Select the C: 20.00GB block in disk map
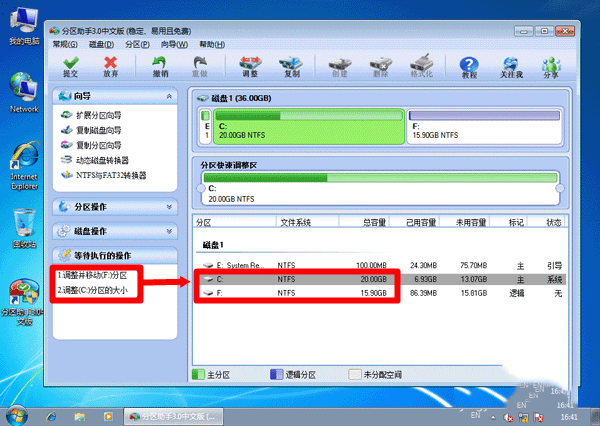 click(309, 126)
